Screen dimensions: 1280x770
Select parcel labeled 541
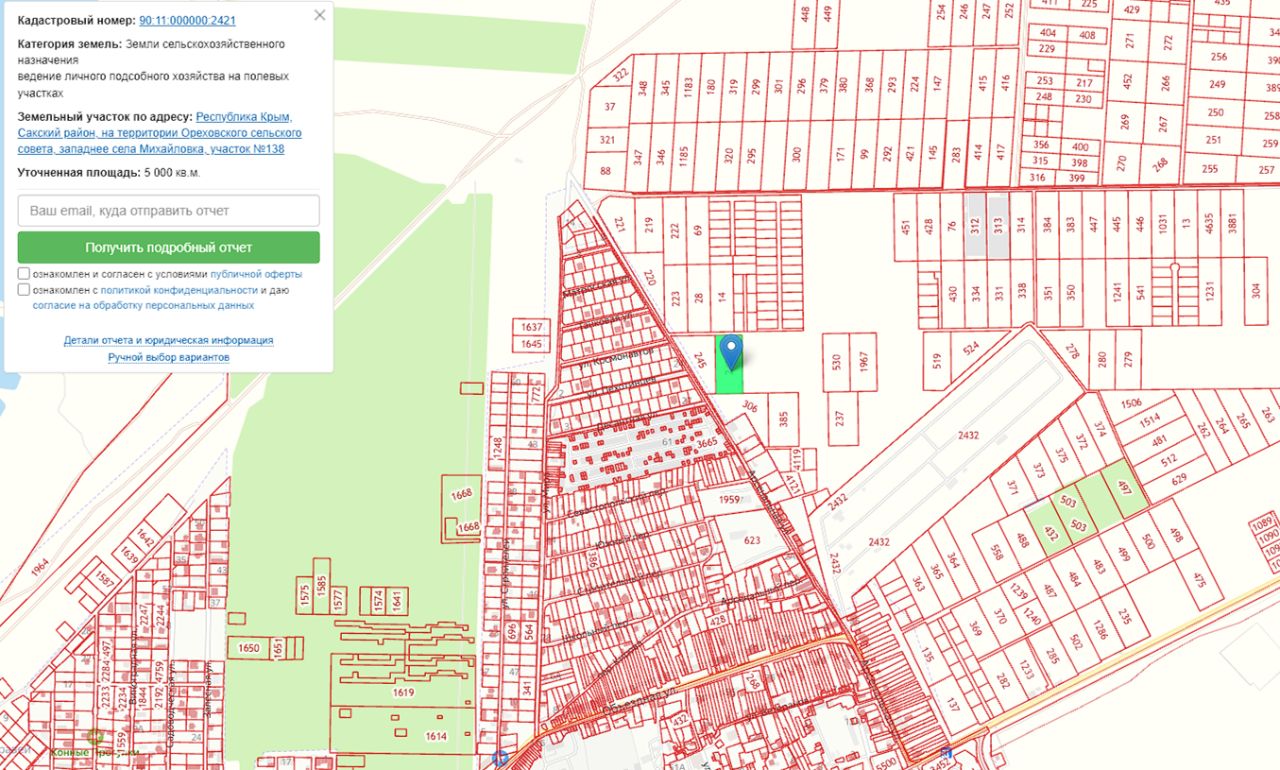click(1139, 292)
